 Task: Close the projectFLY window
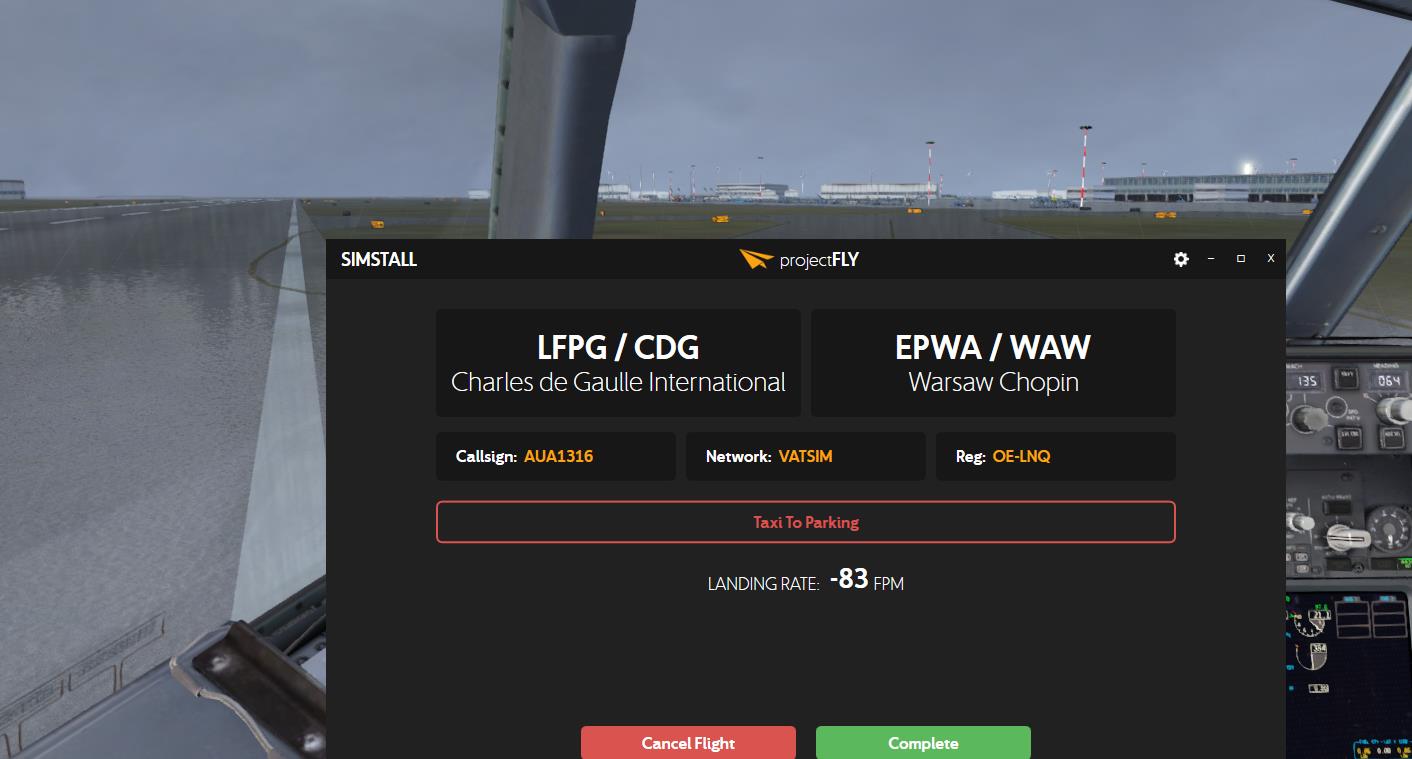[x=1271, y=258]
